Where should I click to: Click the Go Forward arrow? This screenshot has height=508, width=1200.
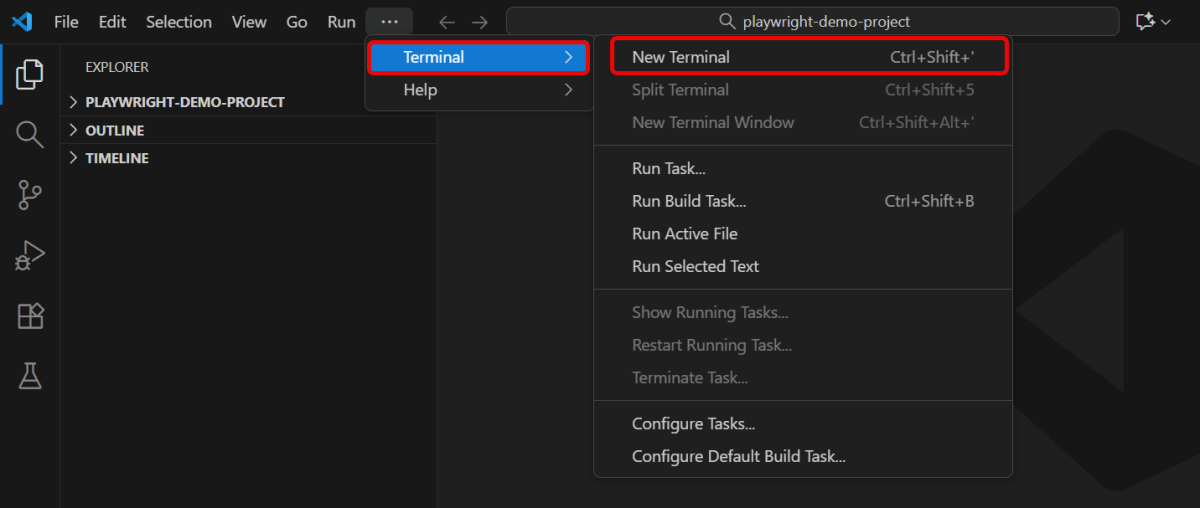click(480, 22)
